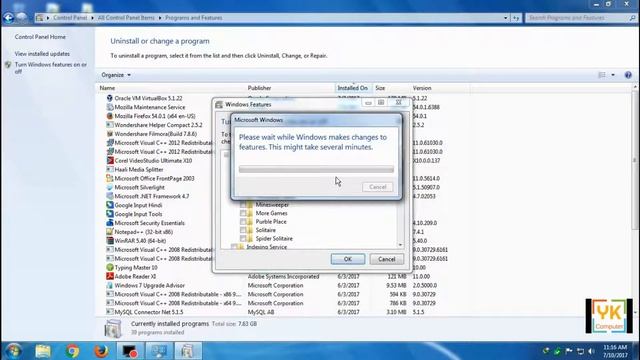The height and width of the screenshot is (360, 640).
Task: Open the Control Panel Home link
Action: (40, 37)
